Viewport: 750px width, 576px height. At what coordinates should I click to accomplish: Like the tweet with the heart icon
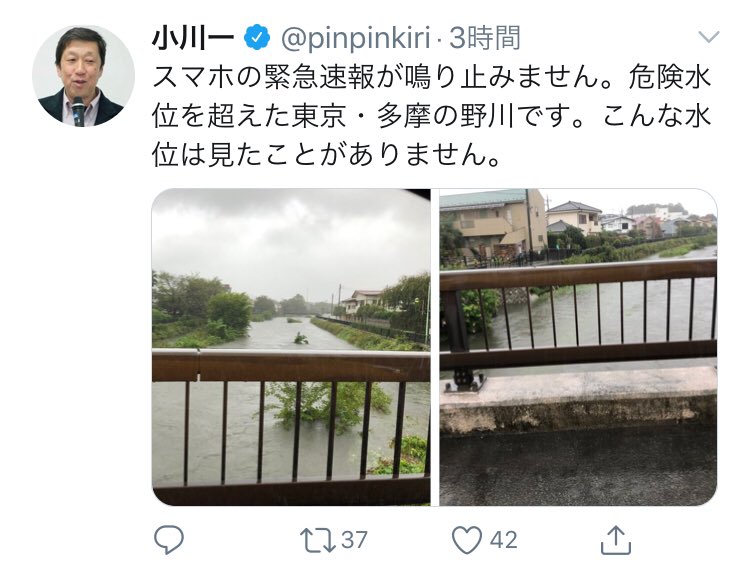pyautogui.click(x=467, y=540)
